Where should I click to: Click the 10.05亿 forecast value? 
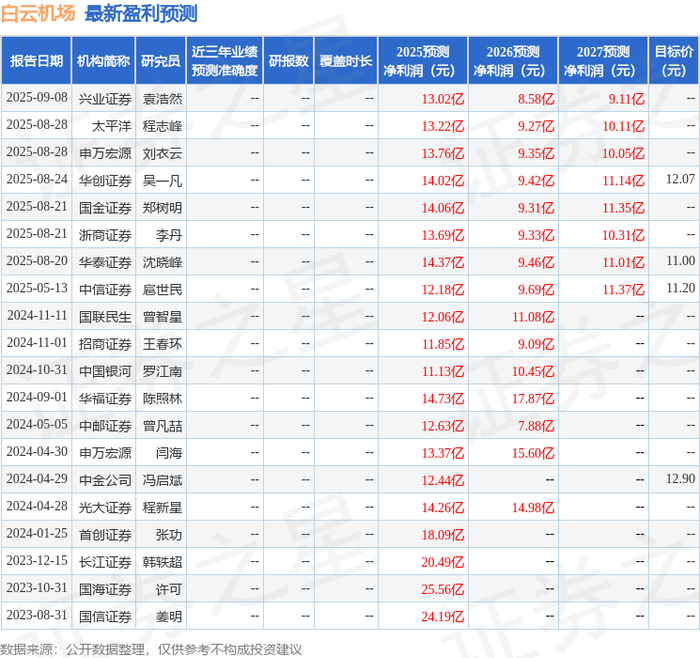tap(623, 153)
